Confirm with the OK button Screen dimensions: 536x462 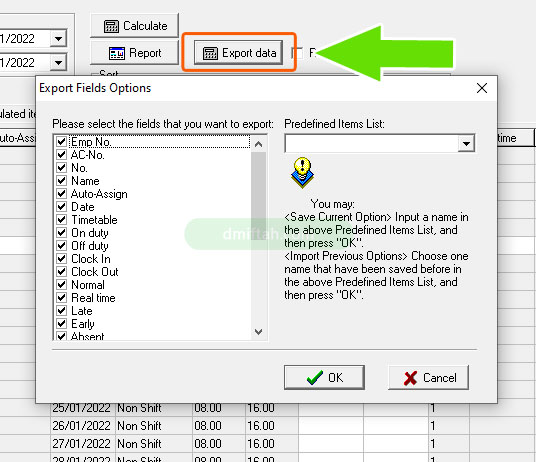(x=324, y=378)
